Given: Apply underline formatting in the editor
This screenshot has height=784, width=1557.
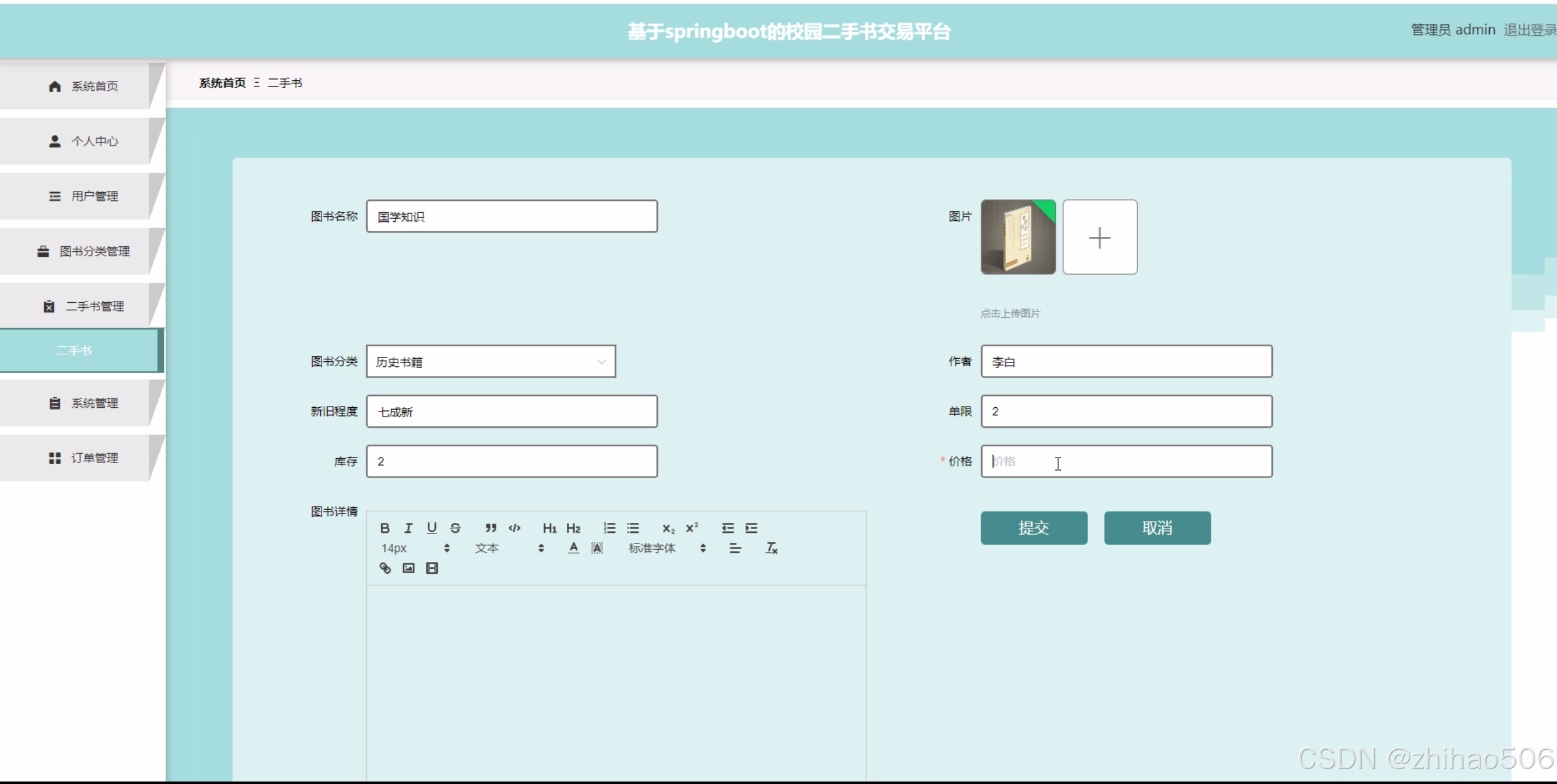Looking at the screenshot, I should (x=432, y=528).
